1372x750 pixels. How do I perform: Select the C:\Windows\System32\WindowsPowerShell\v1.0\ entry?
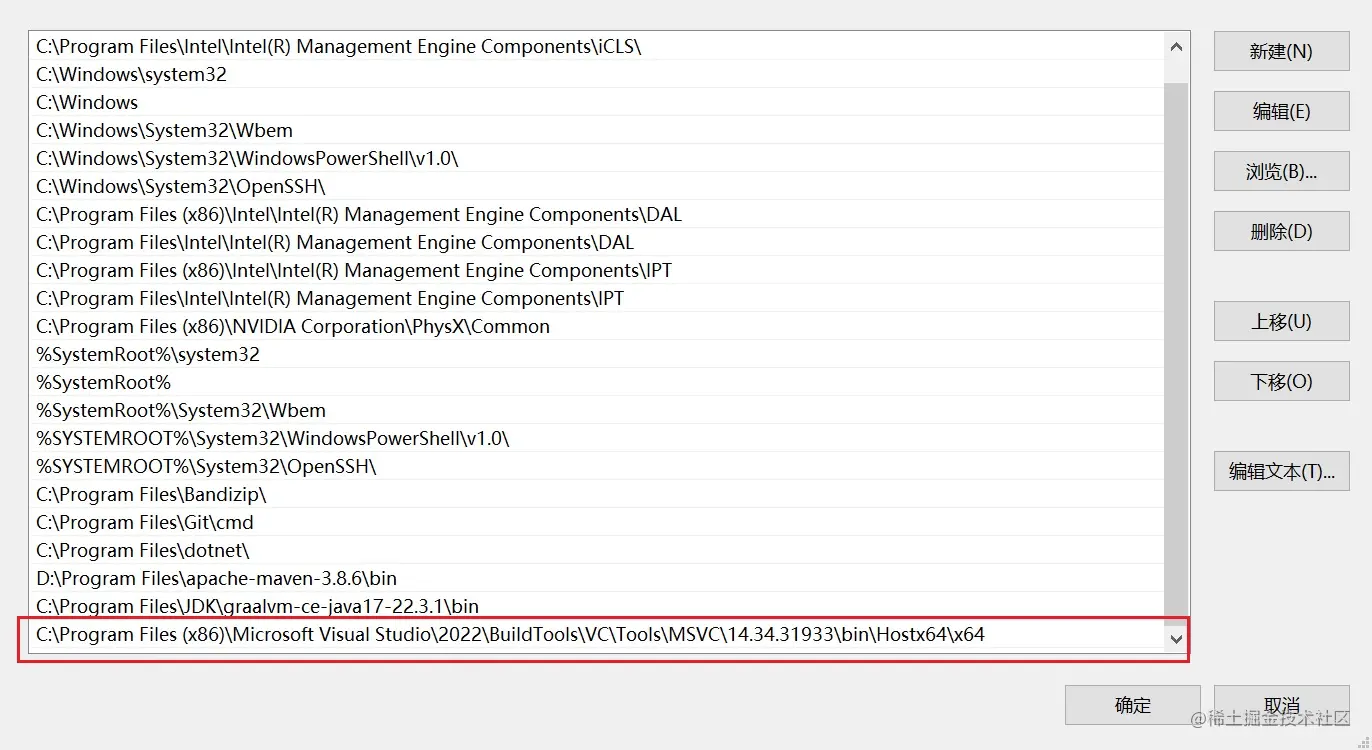[597, 158]
